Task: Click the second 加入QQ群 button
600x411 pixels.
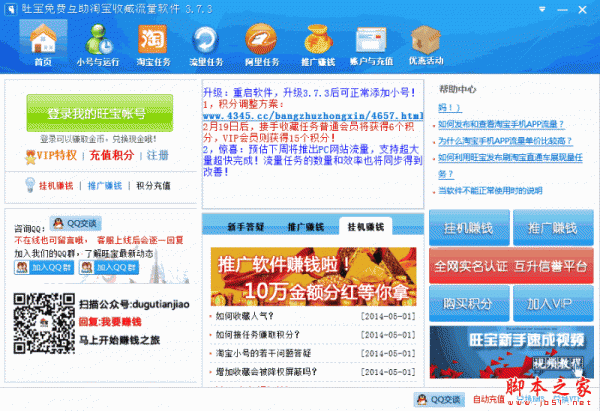Action: pos(109,267)
